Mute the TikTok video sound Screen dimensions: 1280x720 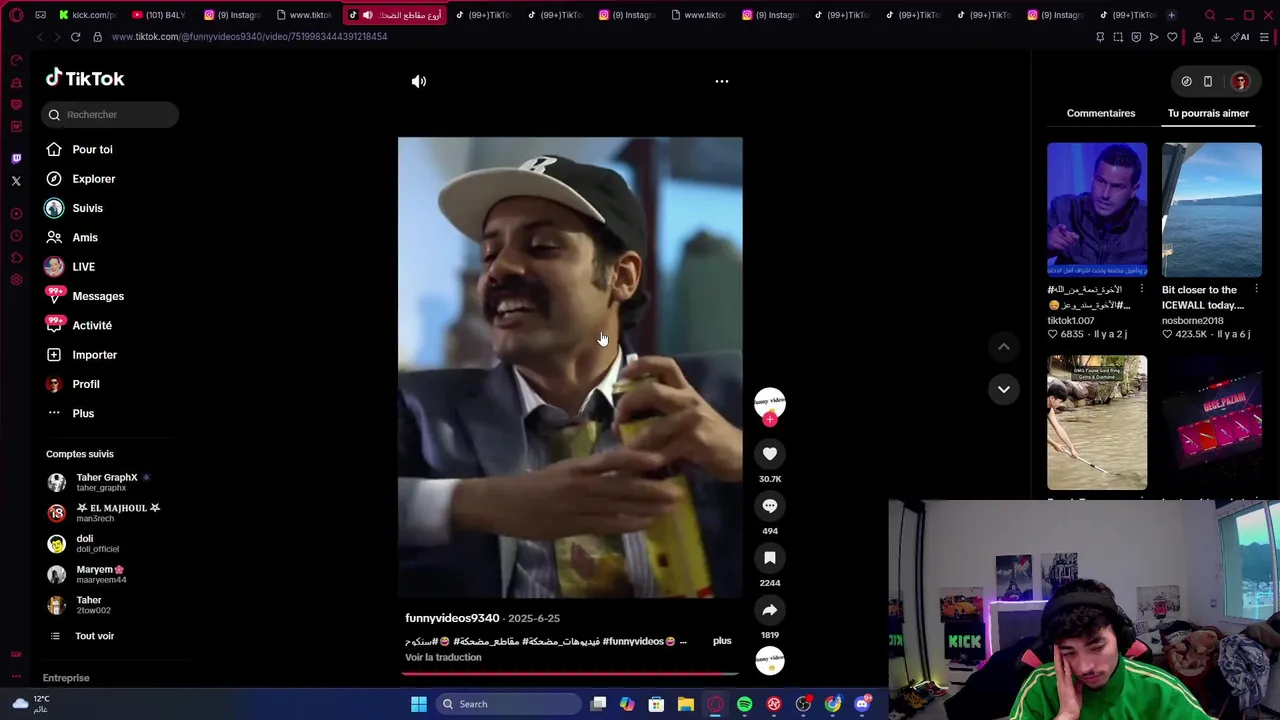[x=419, y=81]
